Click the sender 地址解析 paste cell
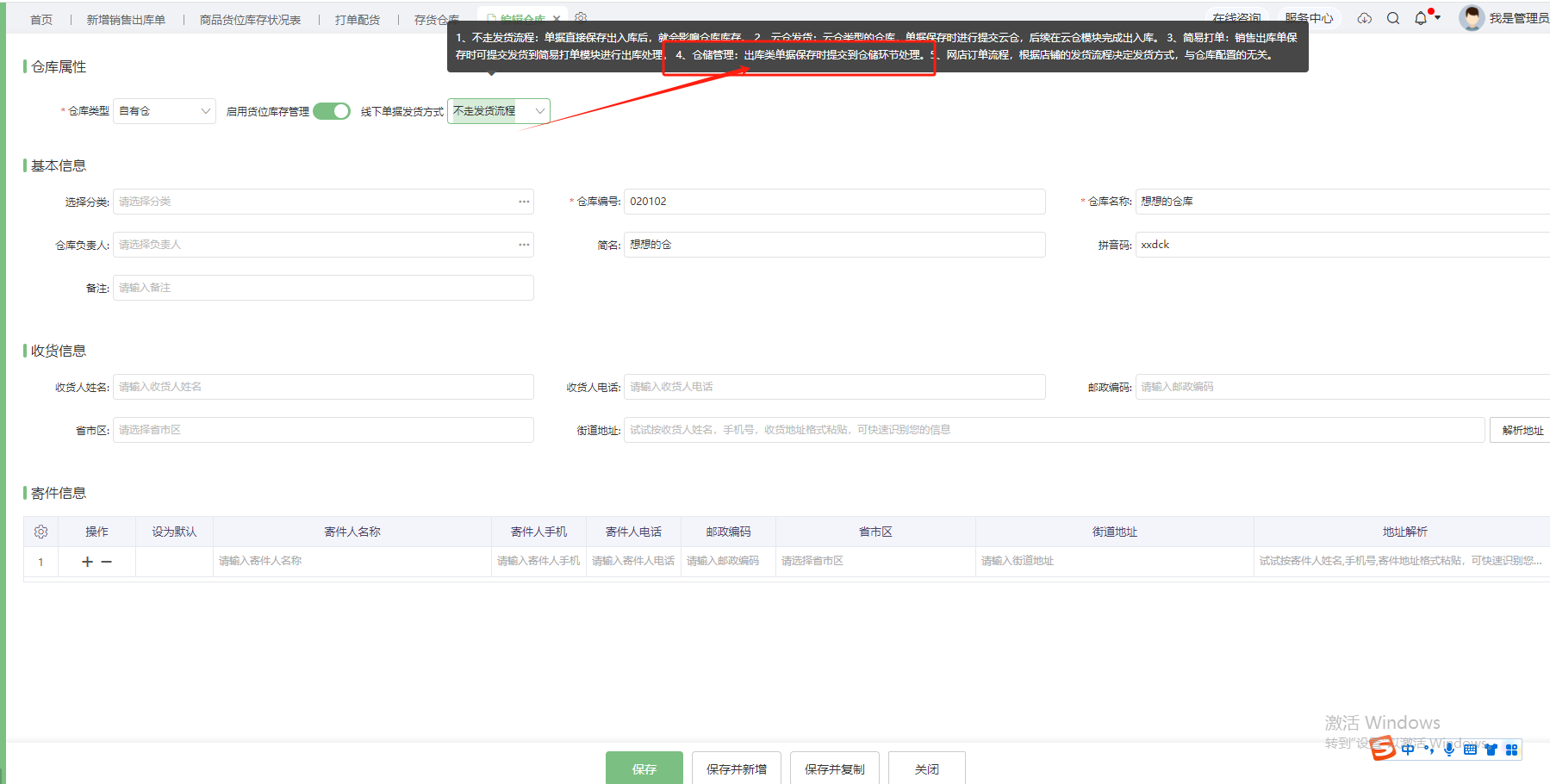 pyautogui.click(x=1402, y=561)
